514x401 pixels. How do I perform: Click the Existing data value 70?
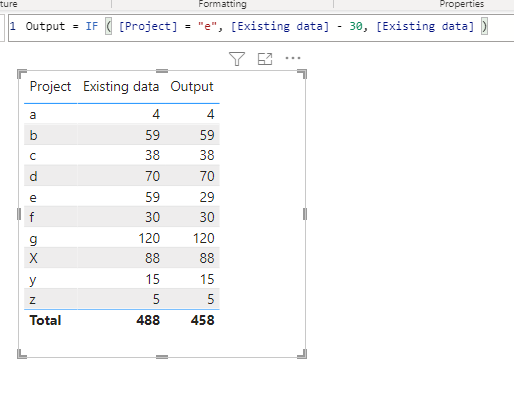pyautogui.click(x=152, y=176)
